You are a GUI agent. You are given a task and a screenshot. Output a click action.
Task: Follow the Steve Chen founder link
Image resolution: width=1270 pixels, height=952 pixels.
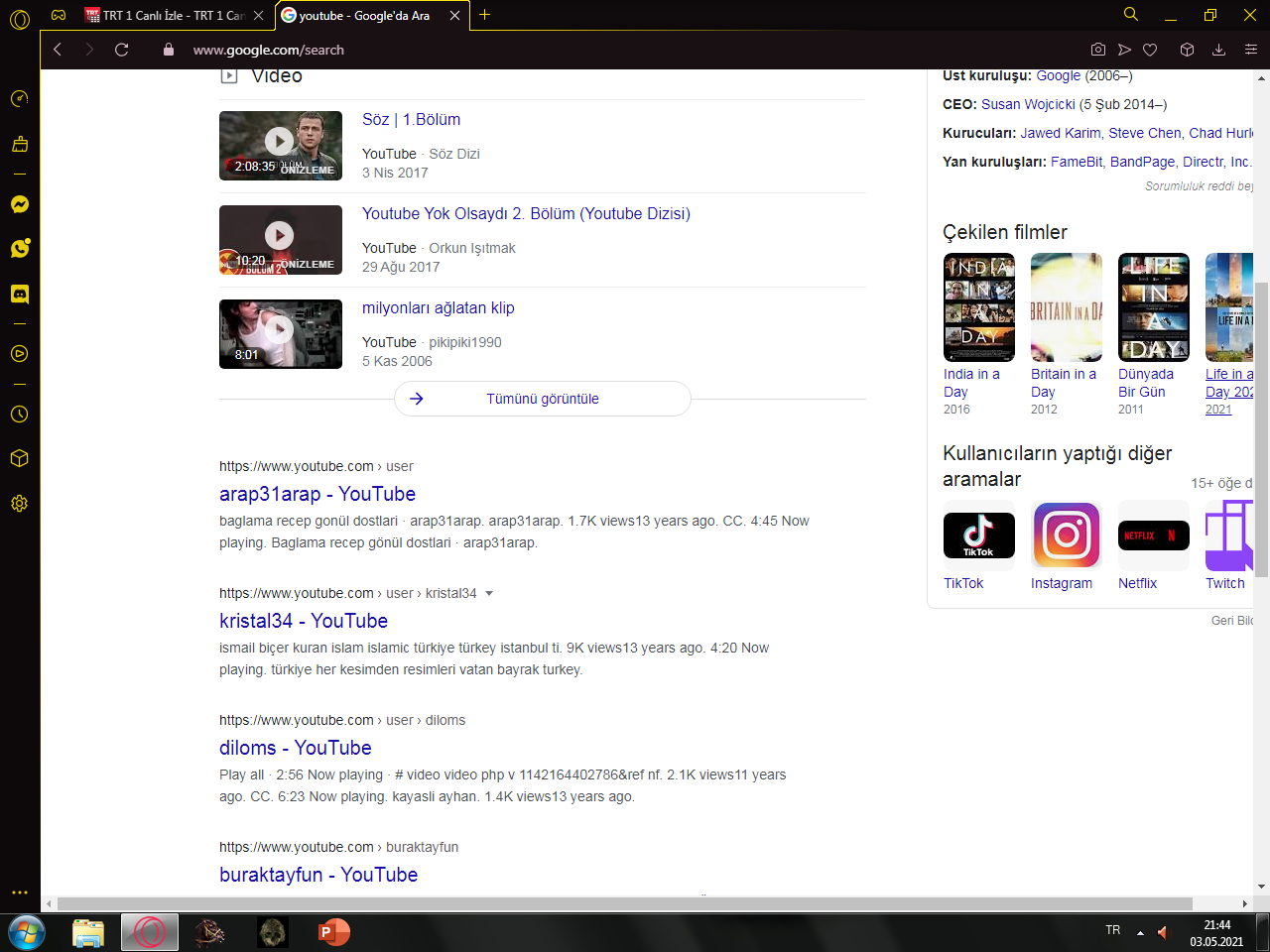coord(1145,133)
